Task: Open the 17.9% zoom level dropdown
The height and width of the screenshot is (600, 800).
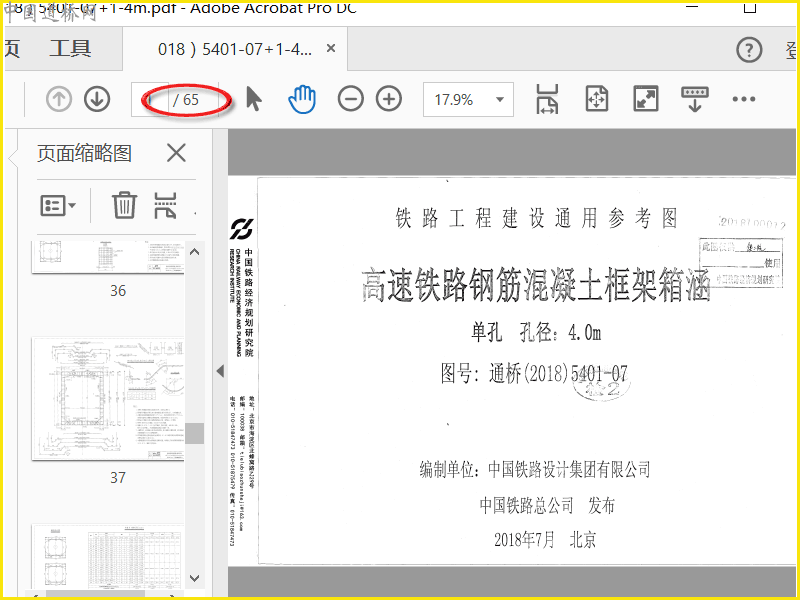Action: point(468,99)
